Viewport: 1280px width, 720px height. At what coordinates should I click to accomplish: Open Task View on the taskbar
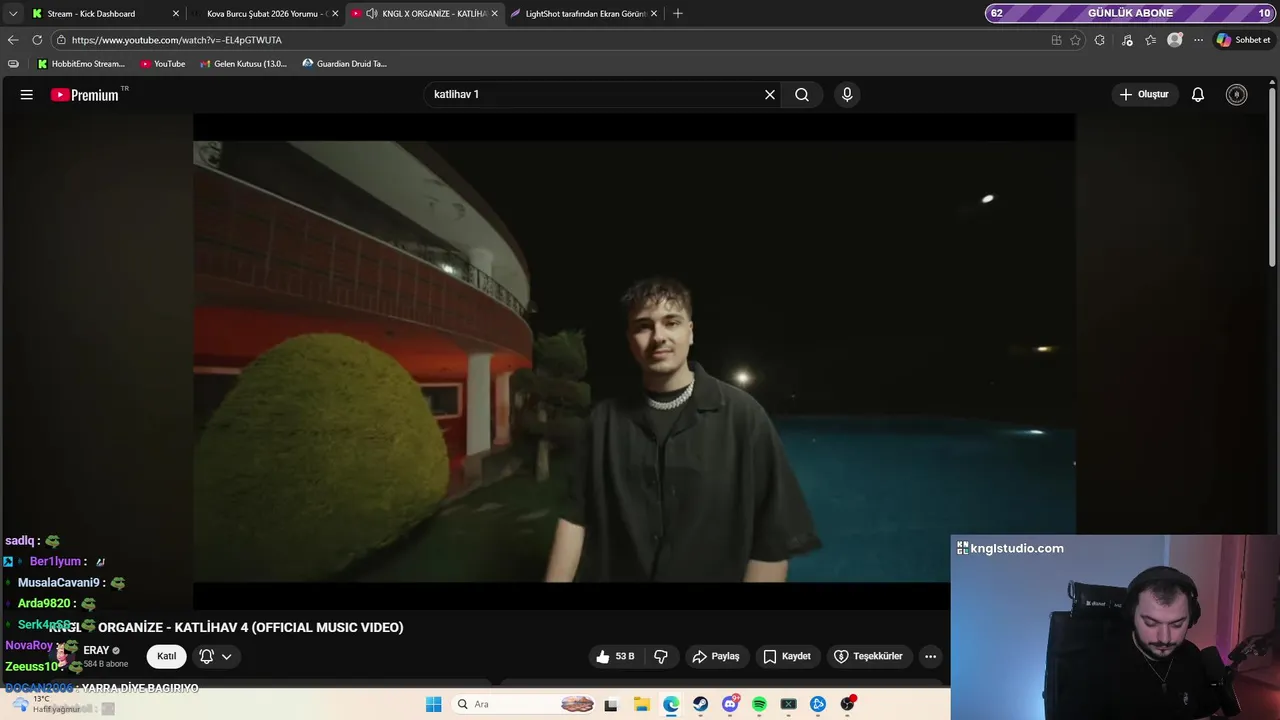[x=611, y=704]
